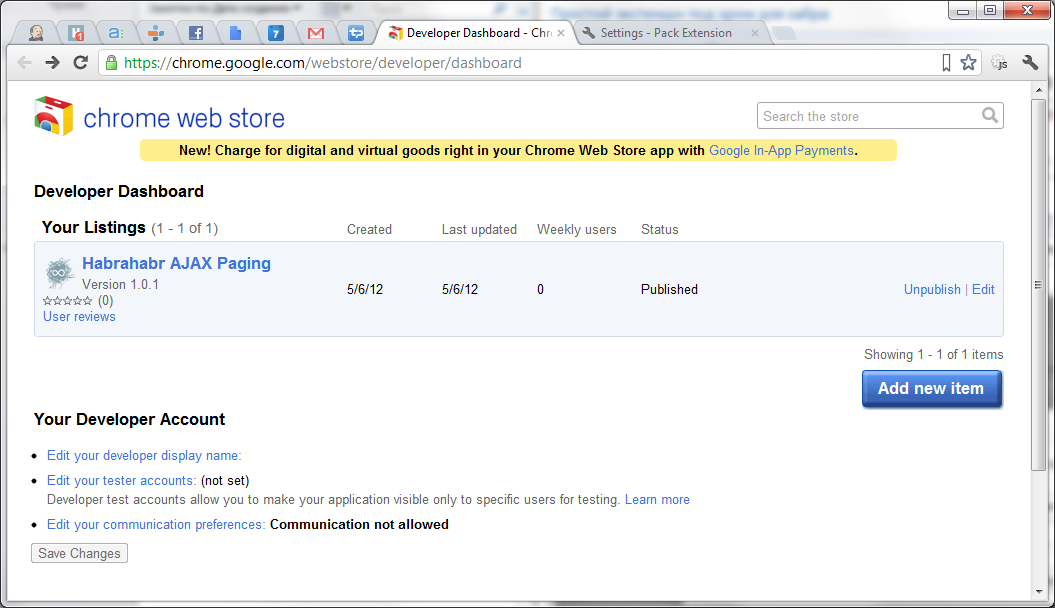The width and height of the screenshot is (1055, 608).
Task: Click the Habrahabr AJAX Paging extension icon
Action: coord(59,272)
